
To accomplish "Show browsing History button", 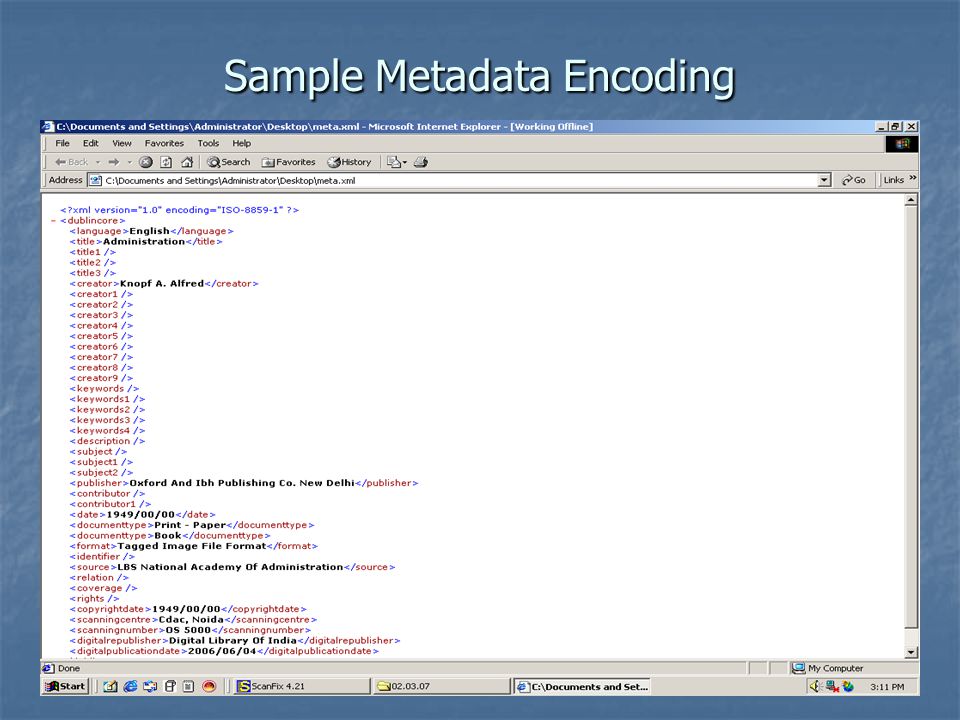I will click(x=349, y=162).
